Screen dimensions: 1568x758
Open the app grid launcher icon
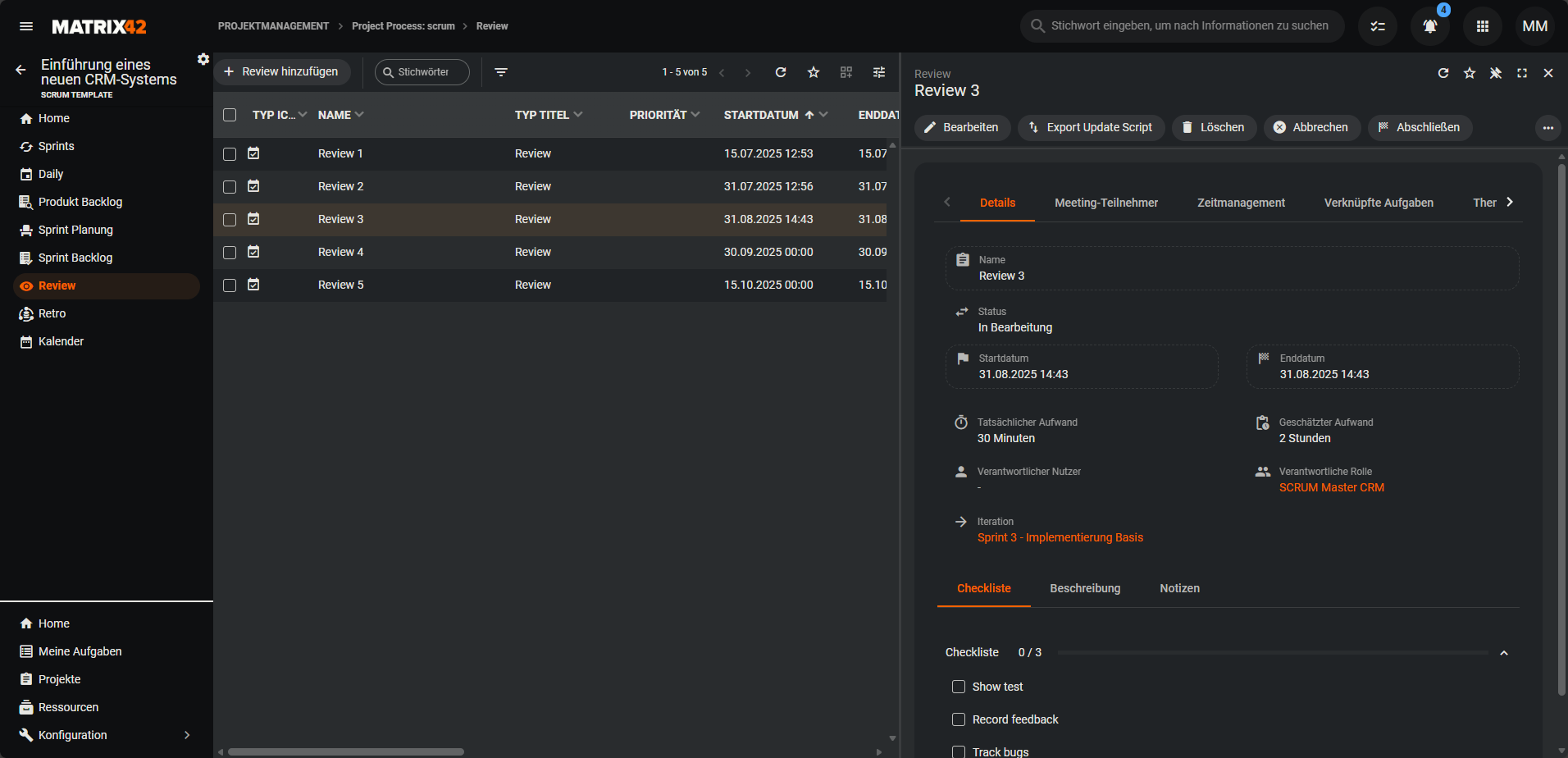[x=1482, y=26]
